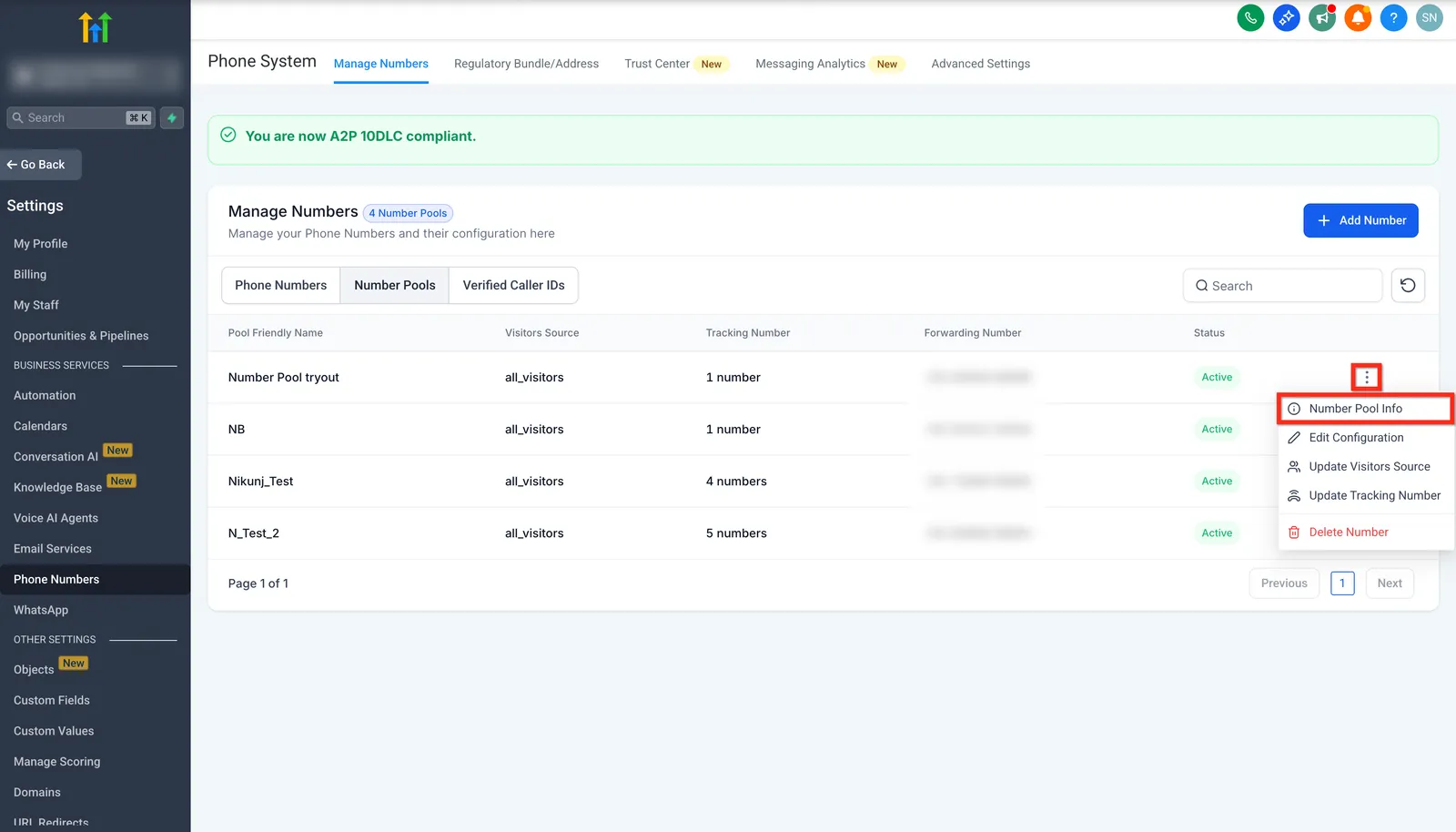The width and height of the screenshot is (1456, 832).
Task: Open the three-dot menu for Number Pool tryout
Action: pos(1366,377)
